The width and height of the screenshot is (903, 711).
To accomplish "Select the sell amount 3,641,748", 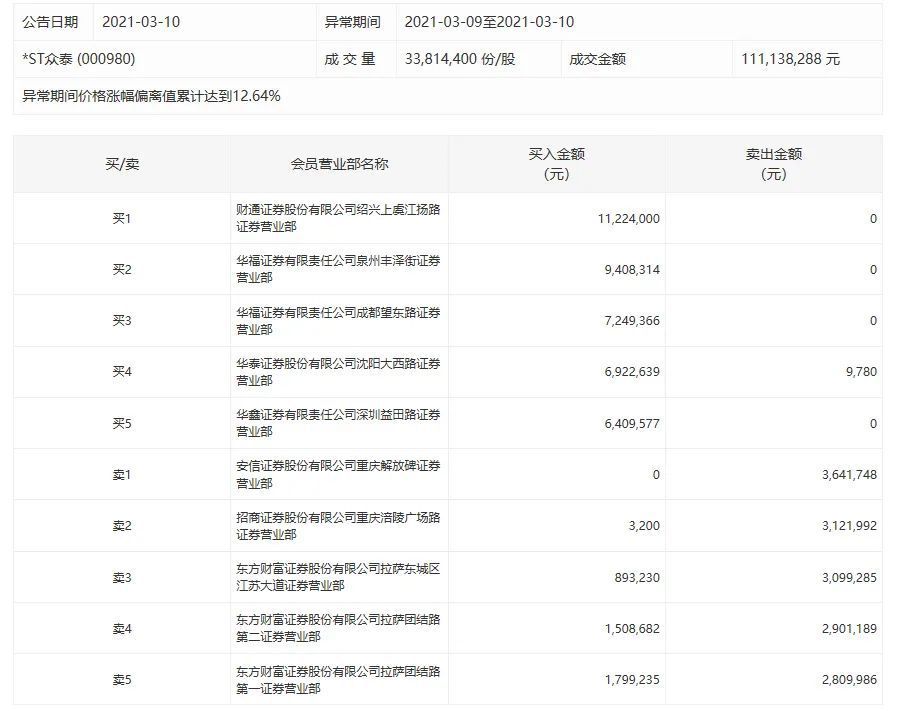I will (849, 475).
